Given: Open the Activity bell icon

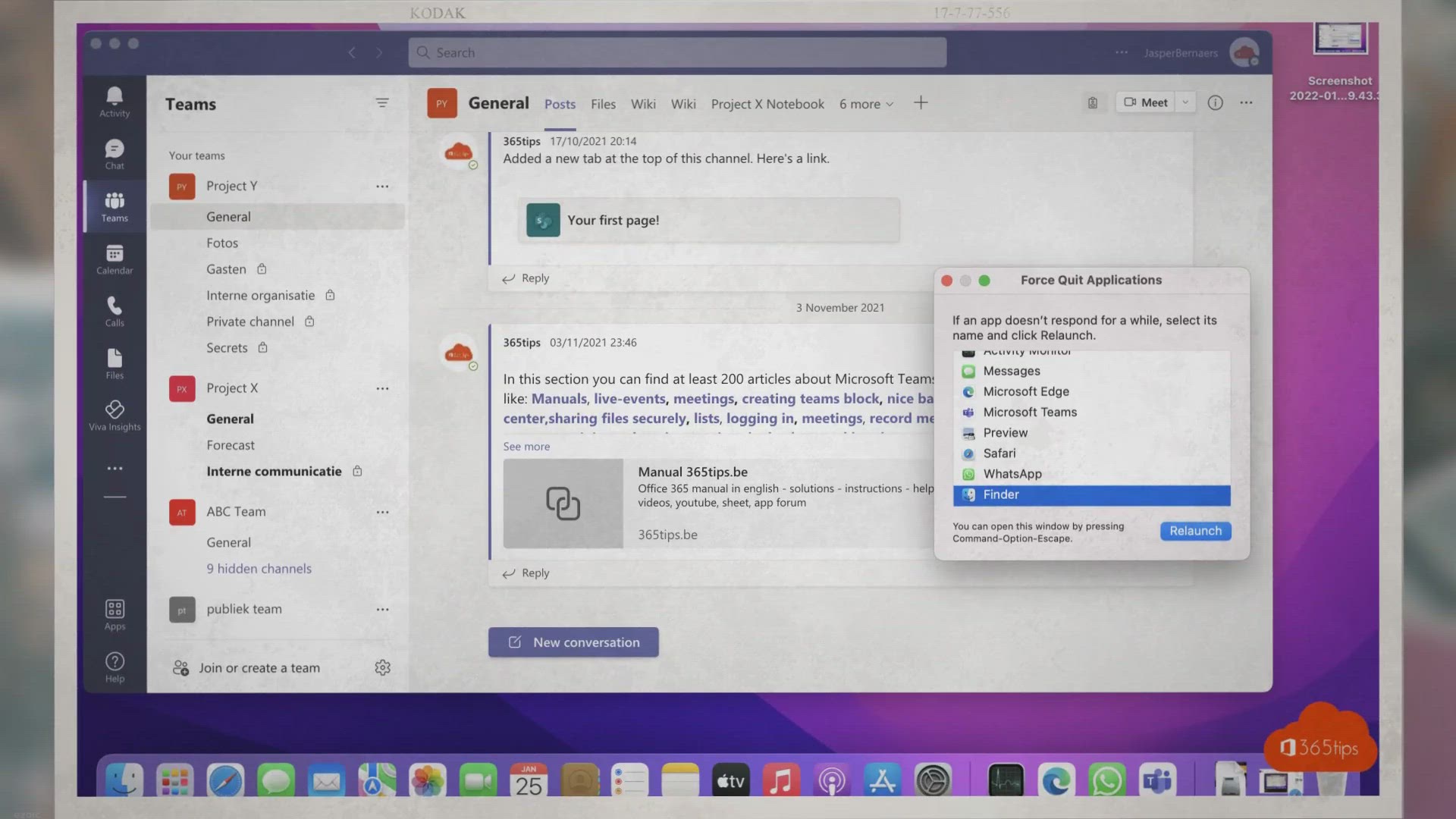Looking at the screenshot, I should pyautogui.click(x=115, y=101).
